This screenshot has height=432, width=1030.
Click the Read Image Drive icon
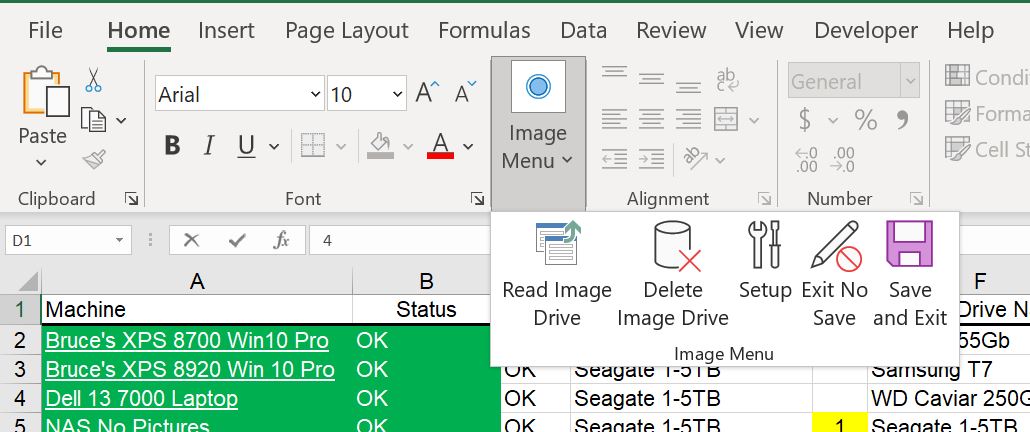coord(557,246)
